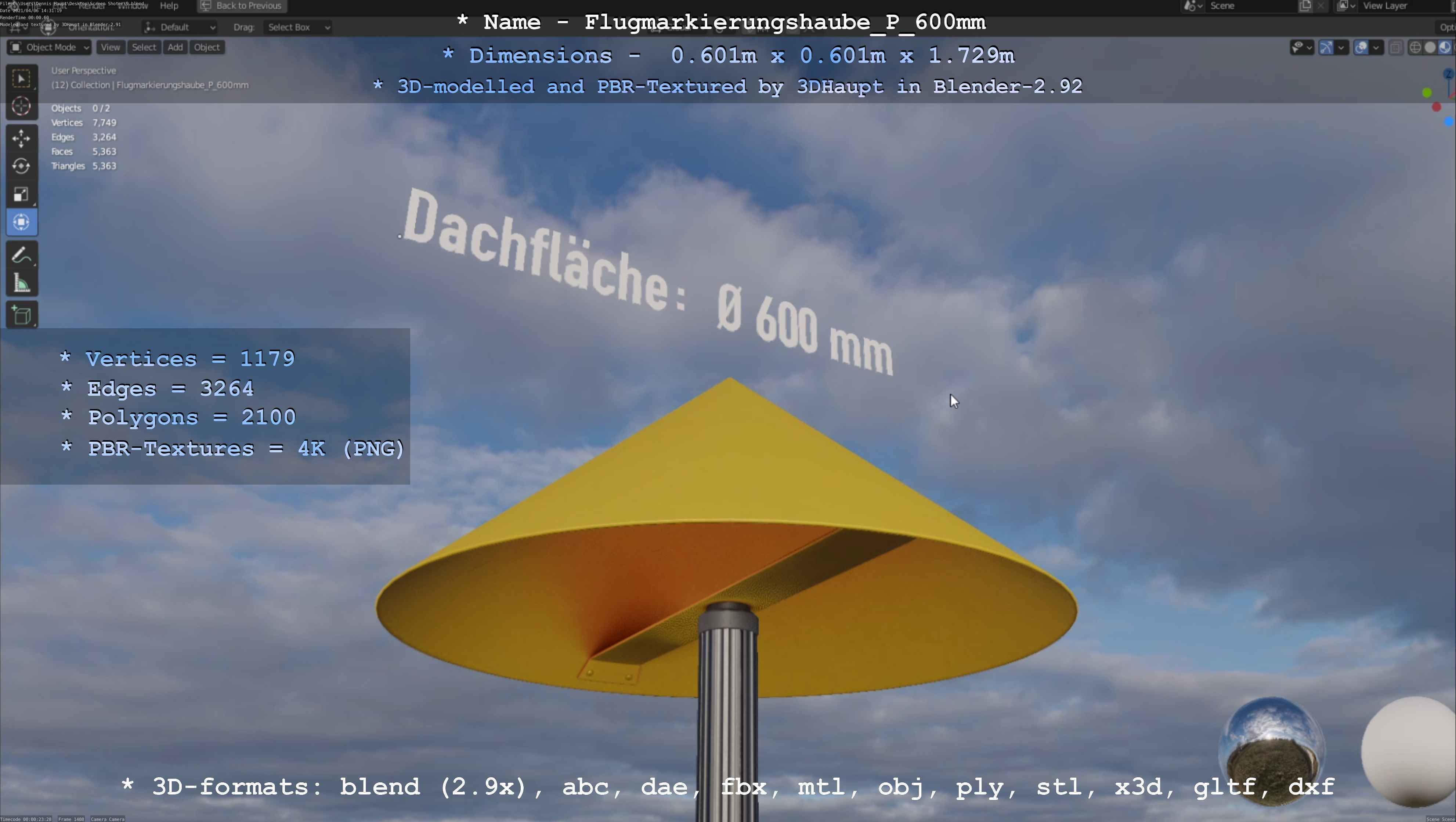Expand the overlays options arrow
Viewport: 1456px width, 822px height.
coord(1376,47)
